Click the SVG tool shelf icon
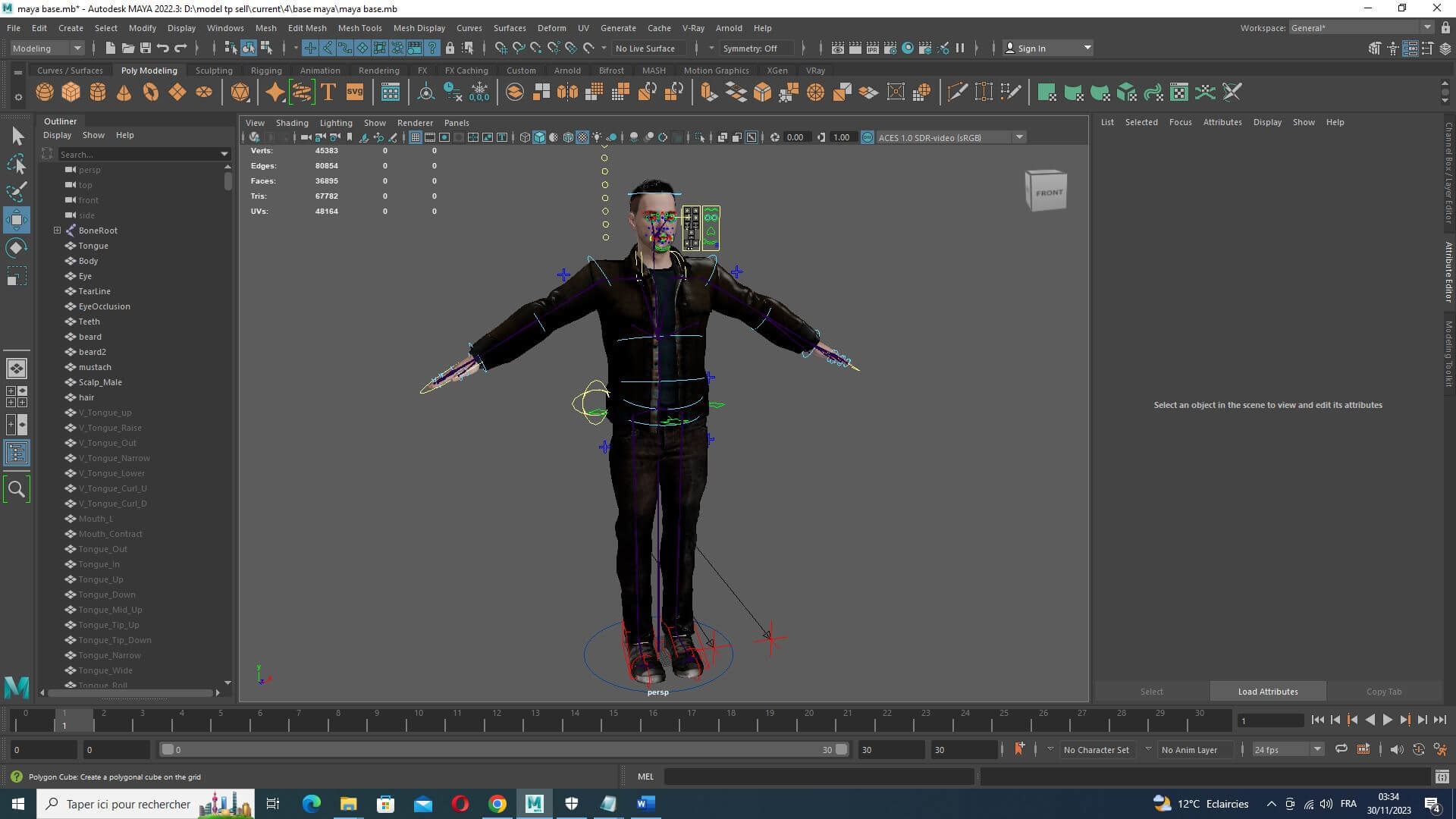 tap(355, 93)
